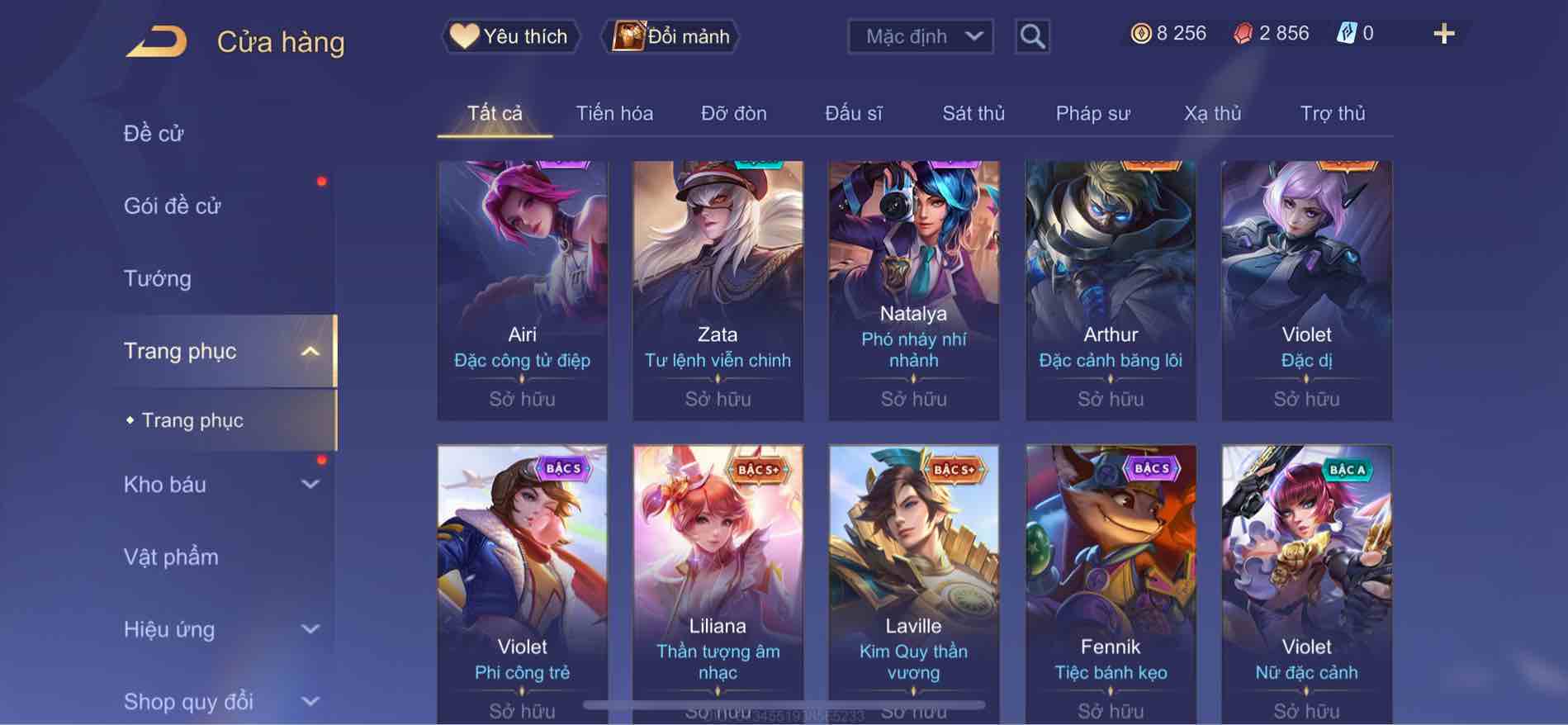Open the Gói đề cử sidebar item
Viewport: 1568px width, 725px height.
[x=172, y=206]
